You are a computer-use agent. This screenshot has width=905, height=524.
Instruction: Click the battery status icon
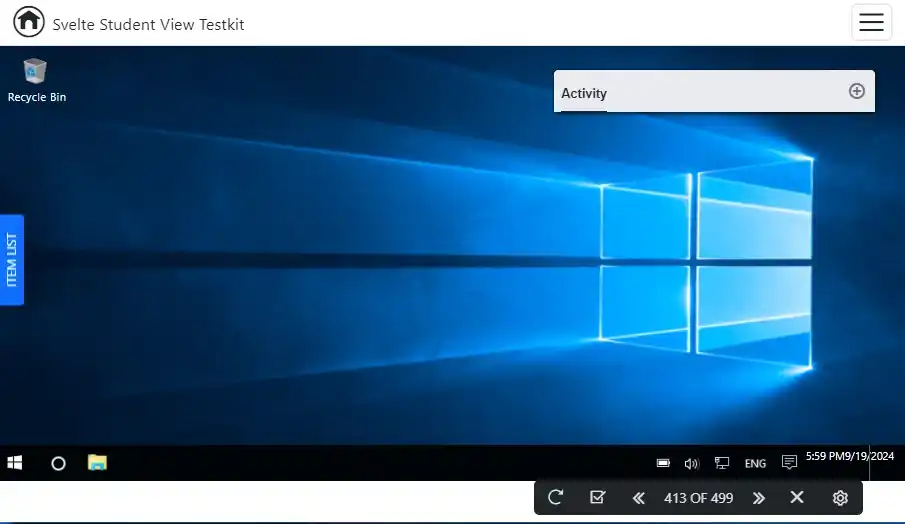click(x=663, y=463)
